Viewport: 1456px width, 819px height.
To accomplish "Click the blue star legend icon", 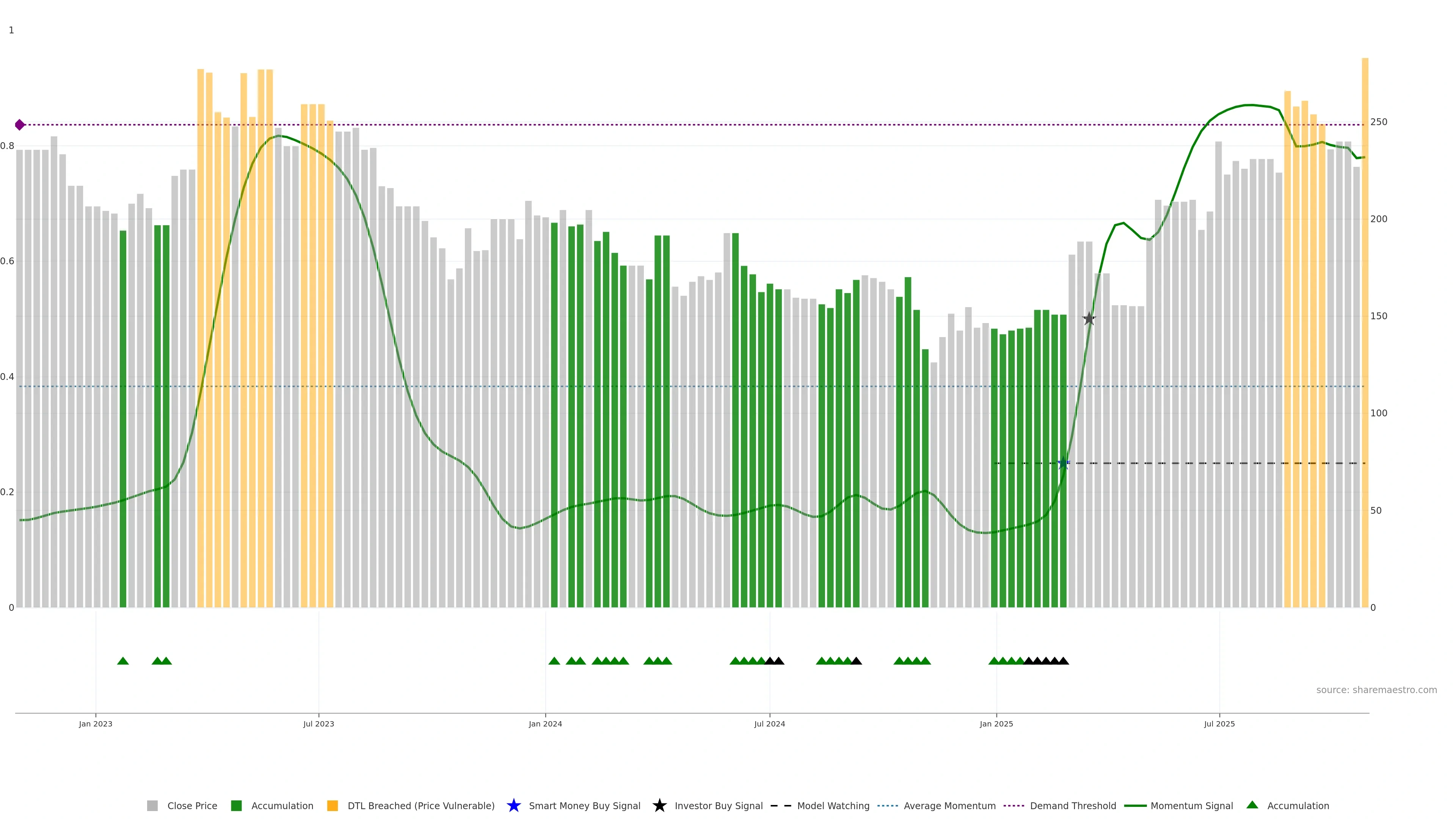I will [x=513, y=805].
